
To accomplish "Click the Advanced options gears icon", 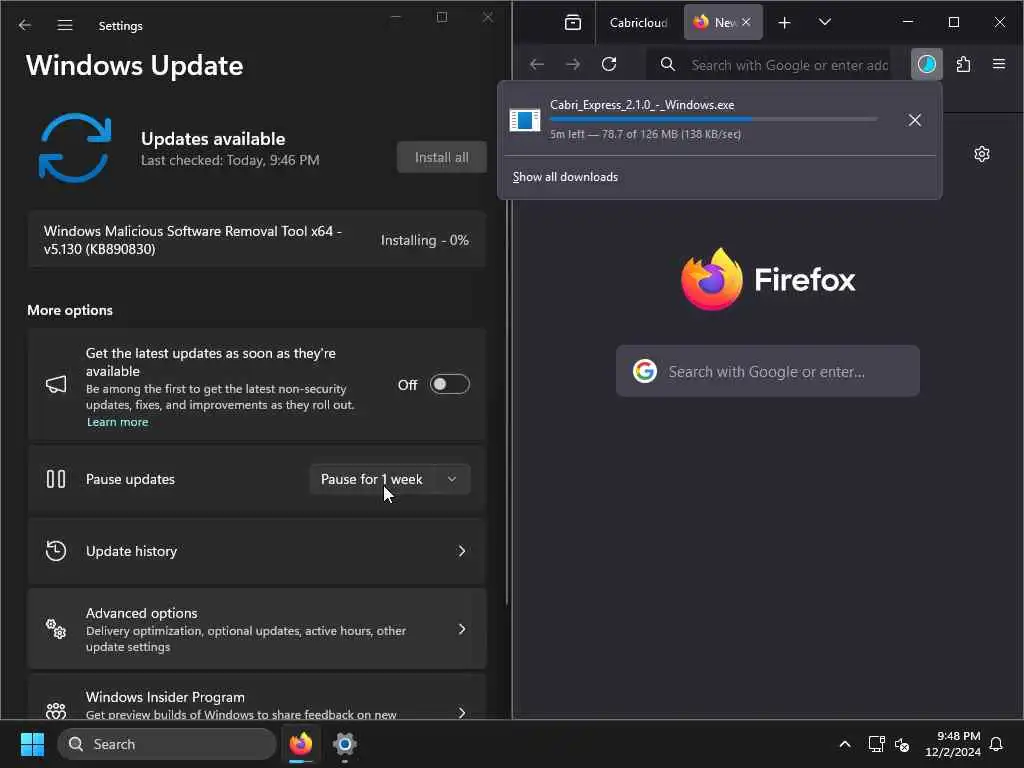I will pyautogui.click(x=56, y=629).
